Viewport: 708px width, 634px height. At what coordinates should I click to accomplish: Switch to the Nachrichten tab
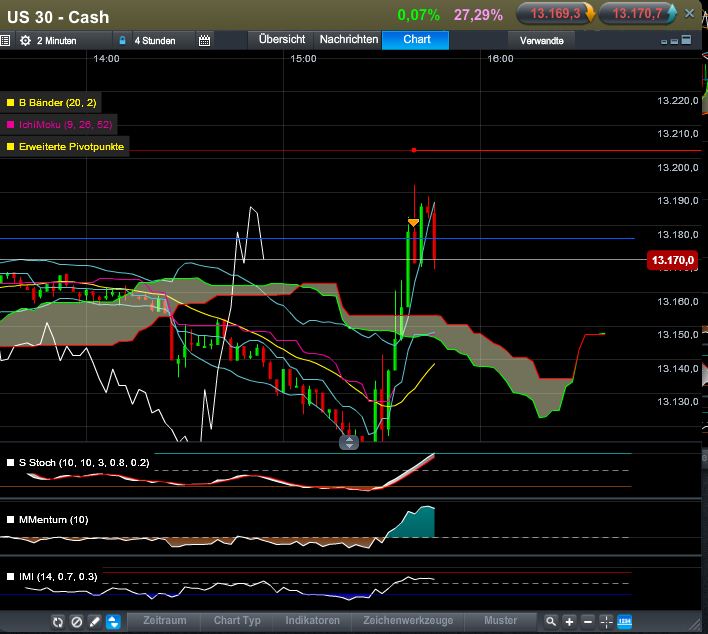(x=348, y=40)
